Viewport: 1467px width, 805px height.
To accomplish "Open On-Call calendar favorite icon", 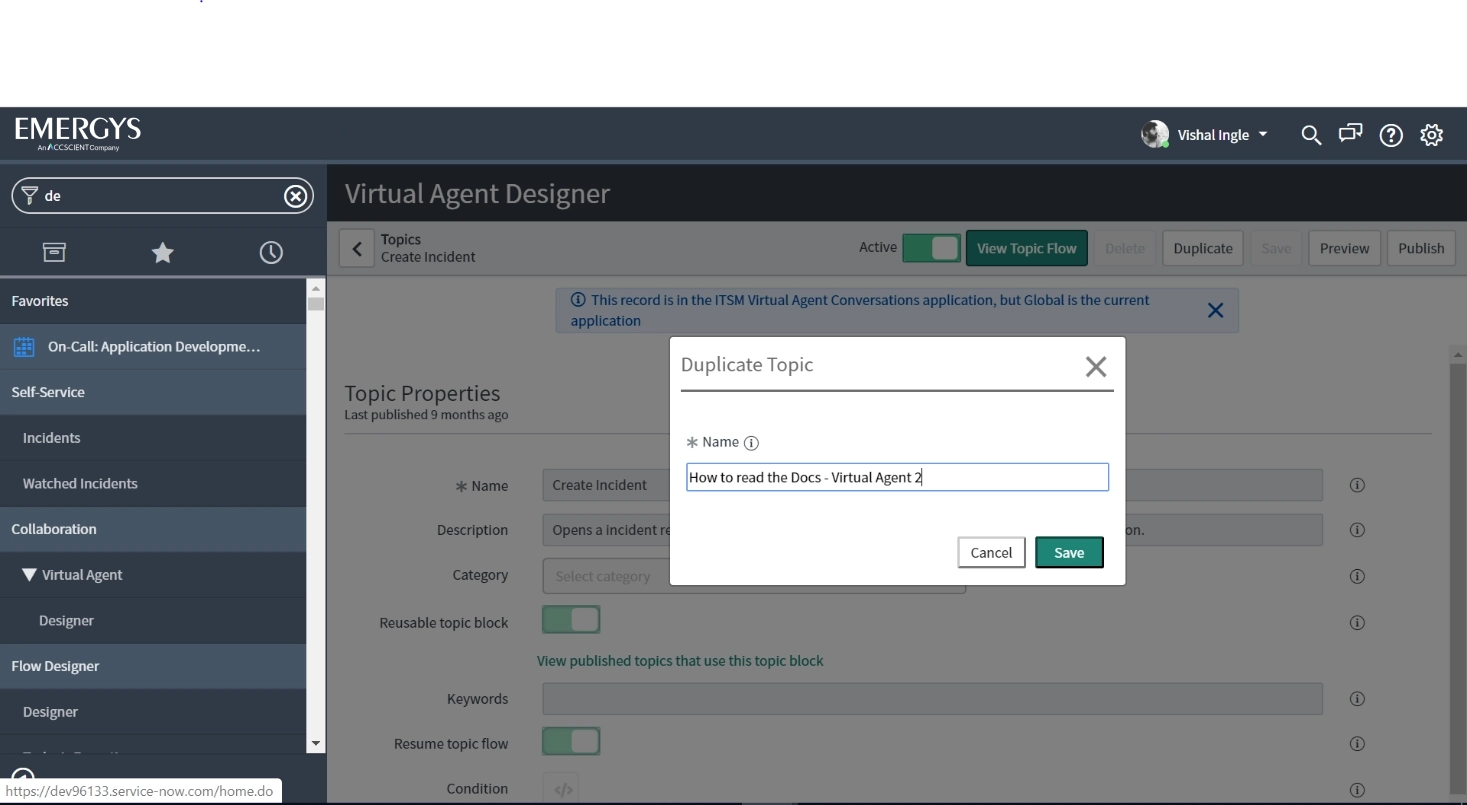I will click(23, 347).
